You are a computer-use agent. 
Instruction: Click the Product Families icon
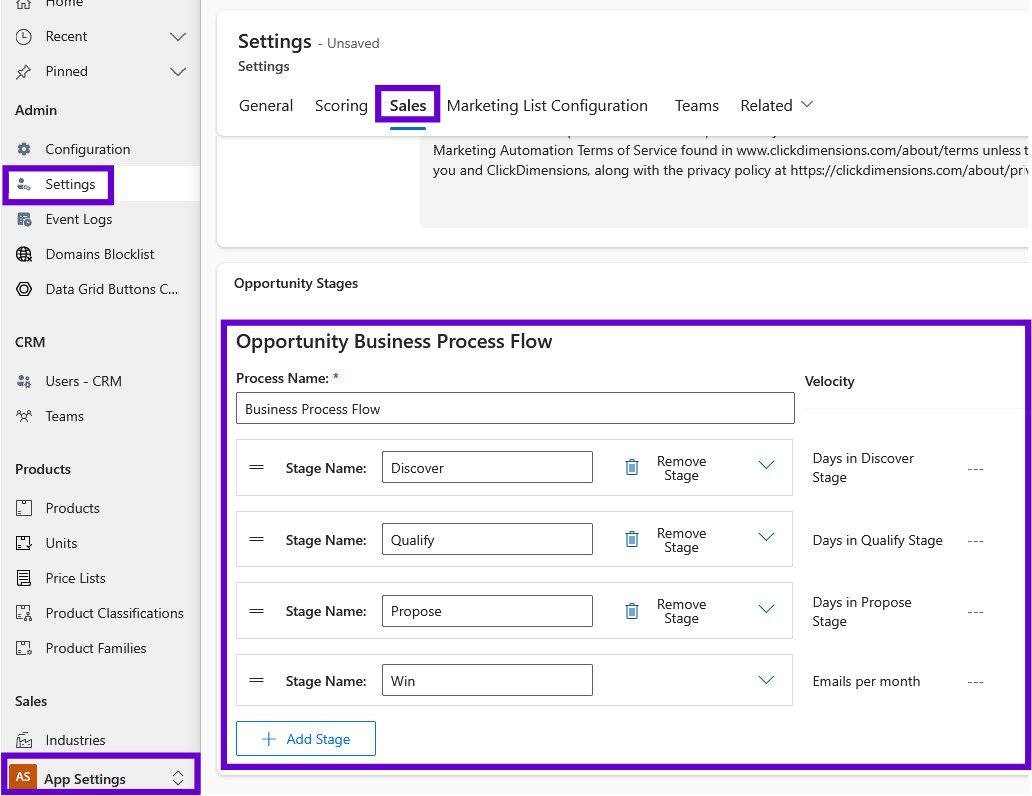pos(24,648)
